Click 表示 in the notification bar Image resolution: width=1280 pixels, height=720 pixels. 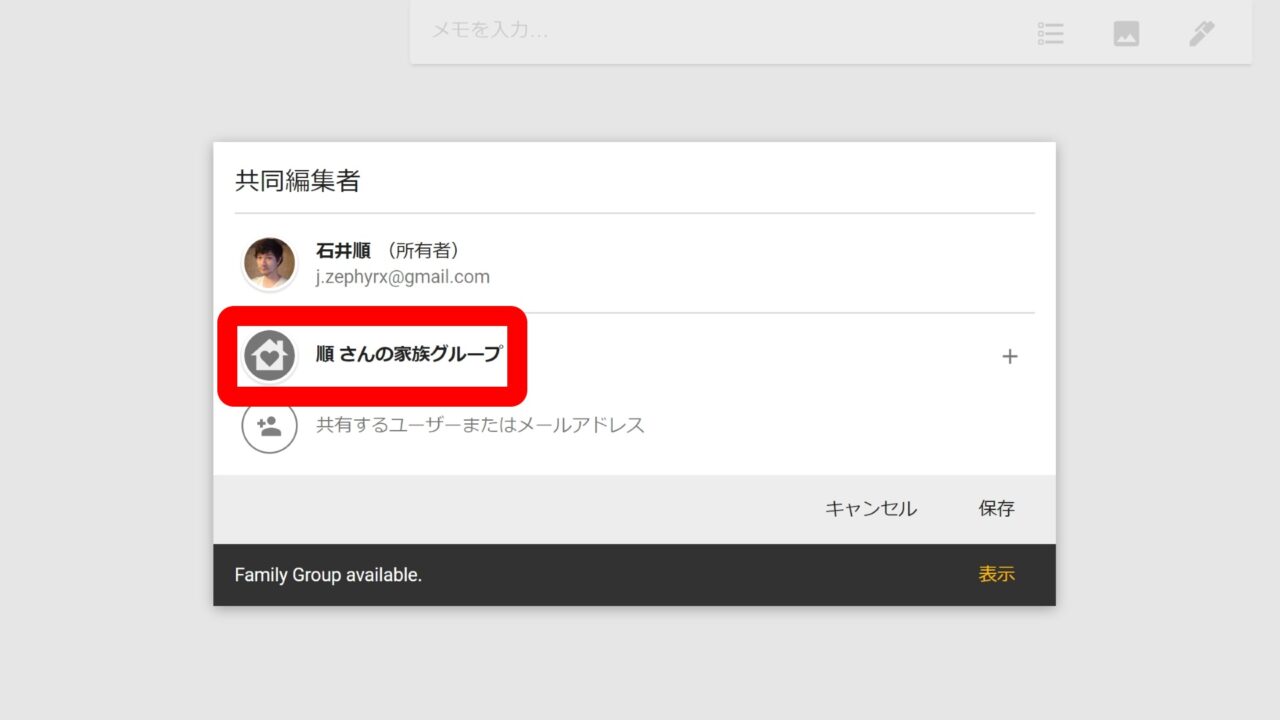996,575
